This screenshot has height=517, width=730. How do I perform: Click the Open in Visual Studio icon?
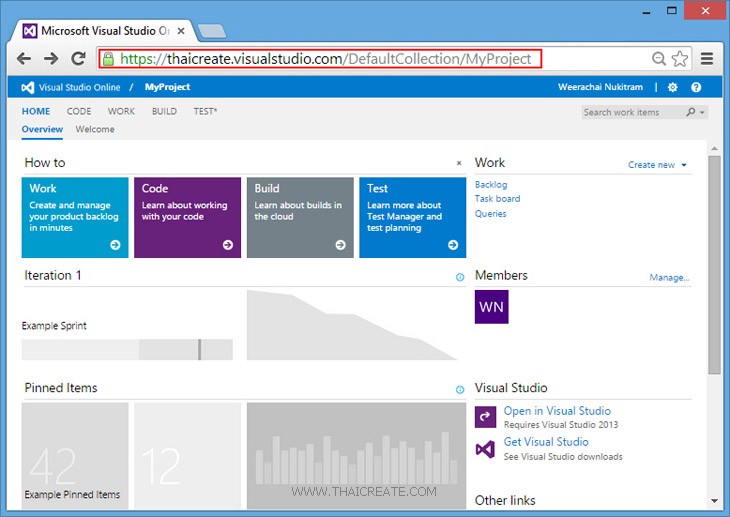coord(485,416)
